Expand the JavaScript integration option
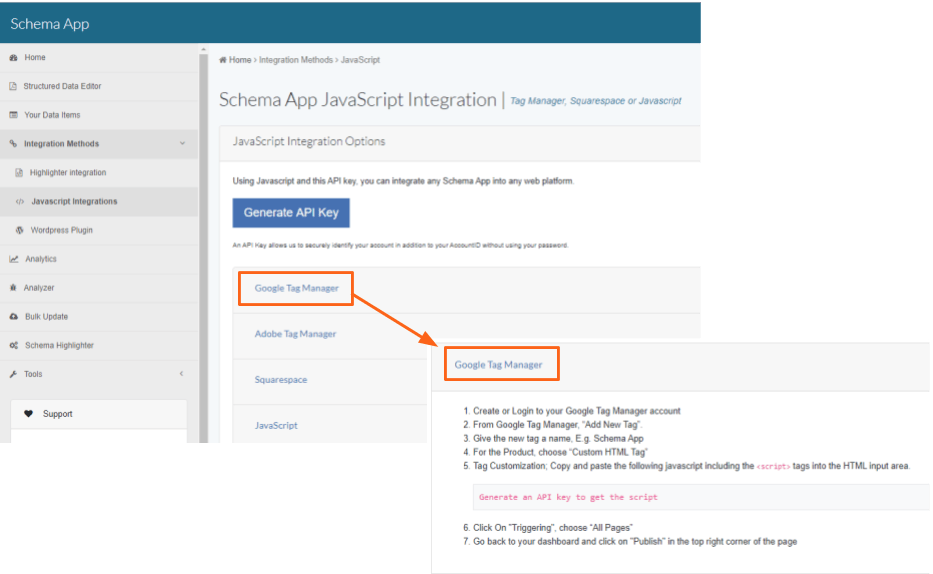This screenshot has width=933, height=574. click(x=276, y=426)
